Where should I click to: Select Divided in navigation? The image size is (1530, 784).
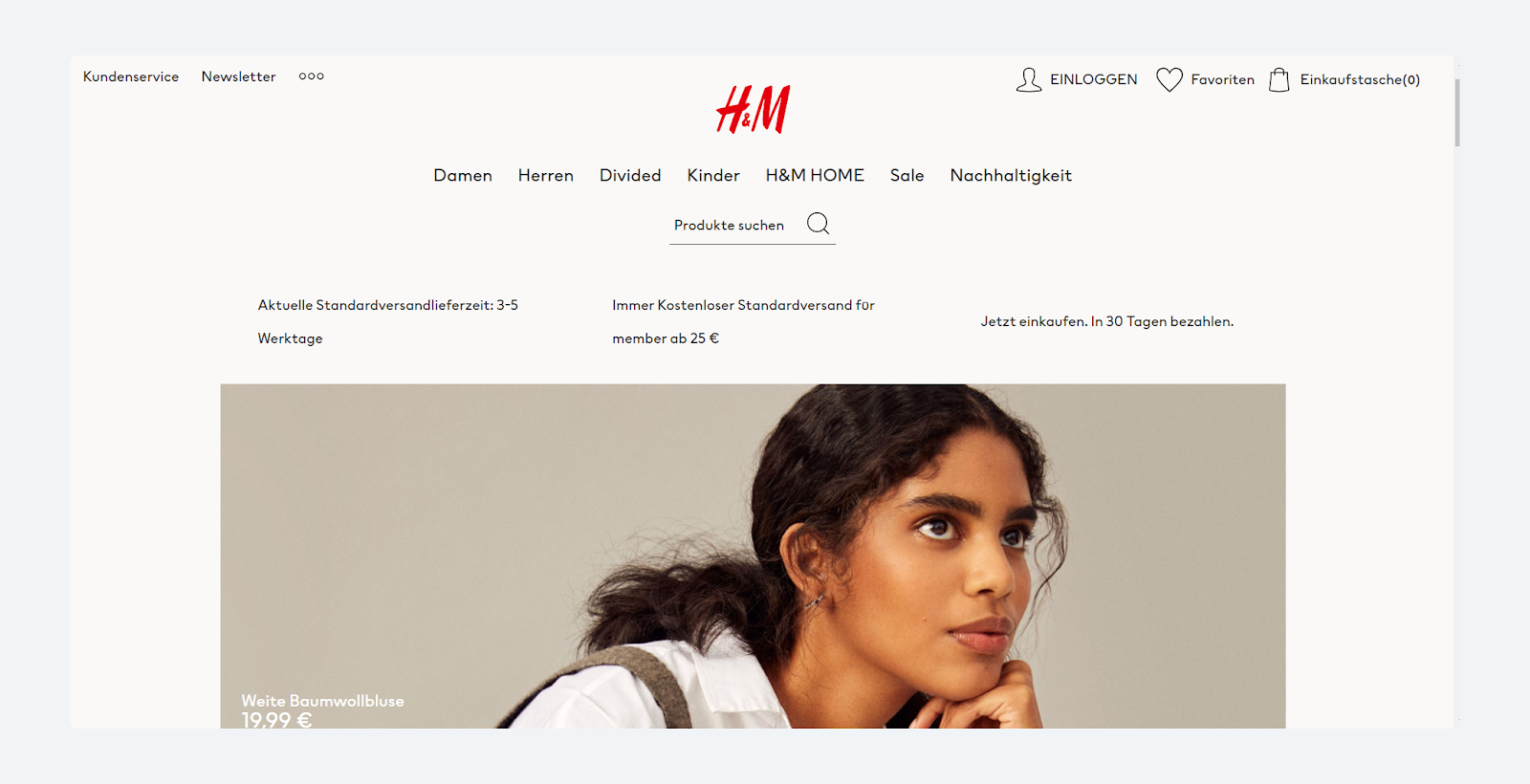click(630, 175)
